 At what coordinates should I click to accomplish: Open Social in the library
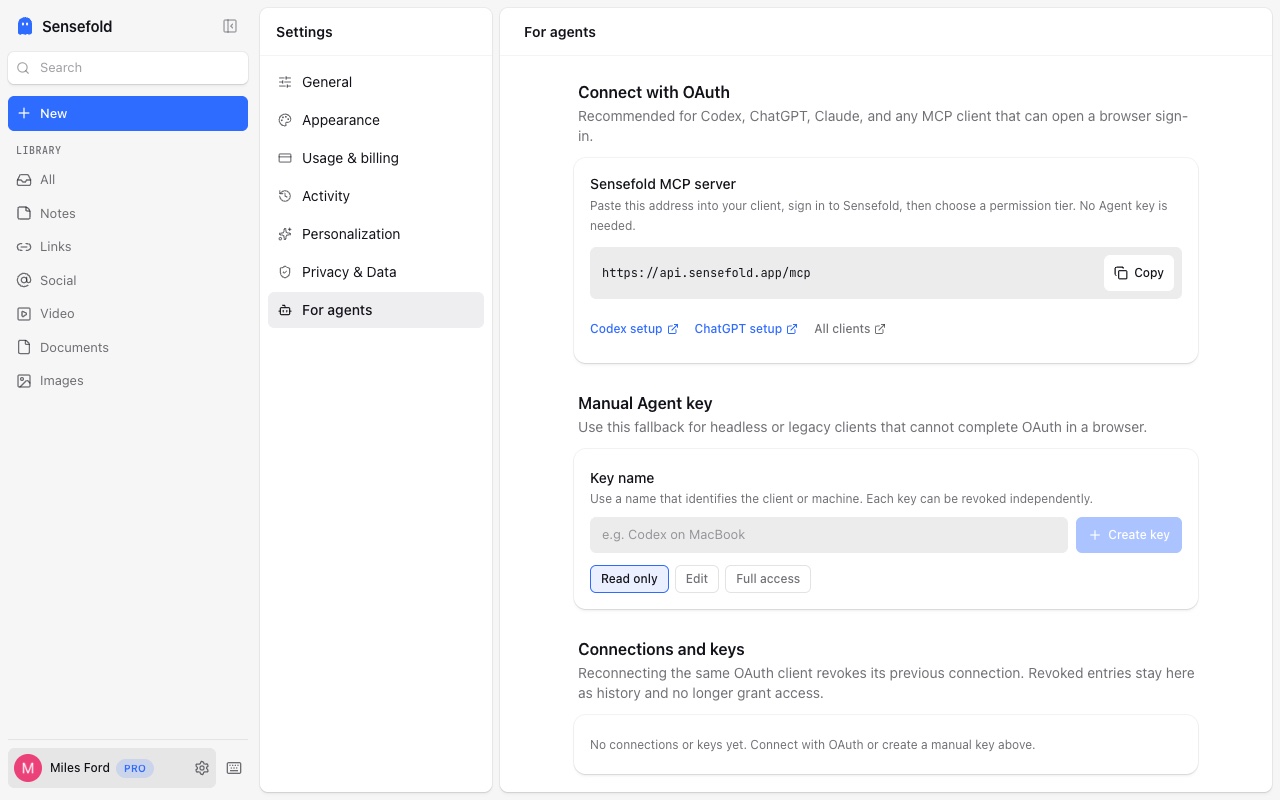128,281
